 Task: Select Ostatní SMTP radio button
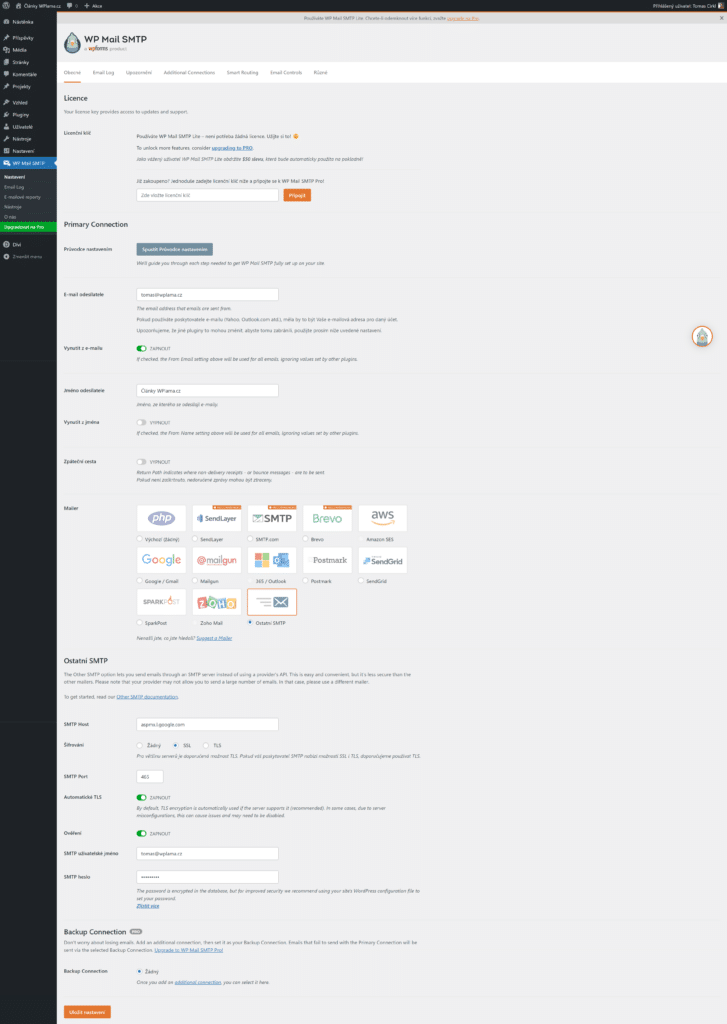[250, 622]
